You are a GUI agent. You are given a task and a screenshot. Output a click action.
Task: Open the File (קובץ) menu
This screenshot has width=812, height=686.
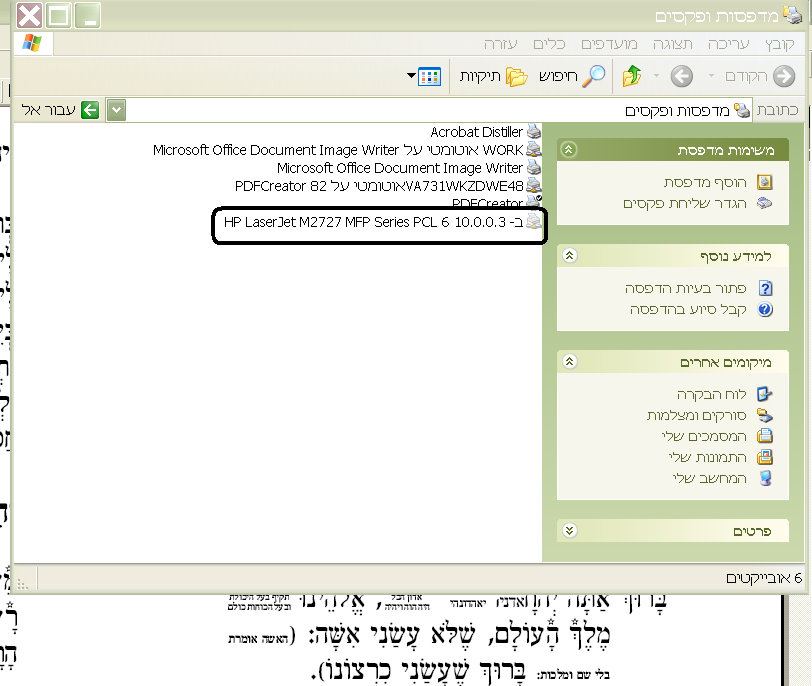pos(779,45)
